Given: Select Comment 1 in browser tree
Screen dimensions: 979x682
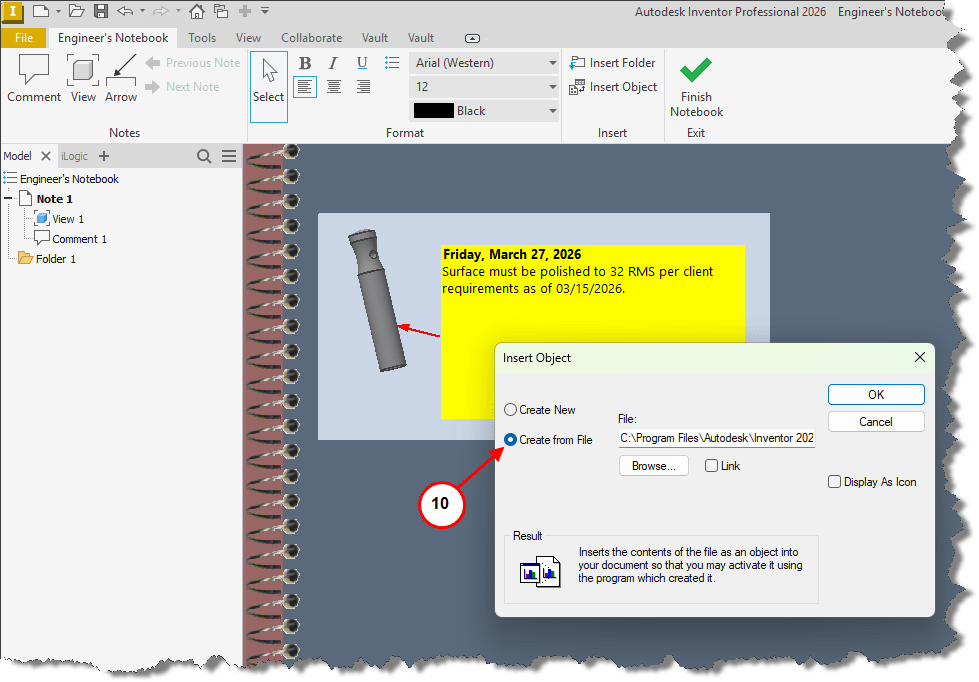Looking at the screenshot, I should pyautogui.click(x=71, y=239).
